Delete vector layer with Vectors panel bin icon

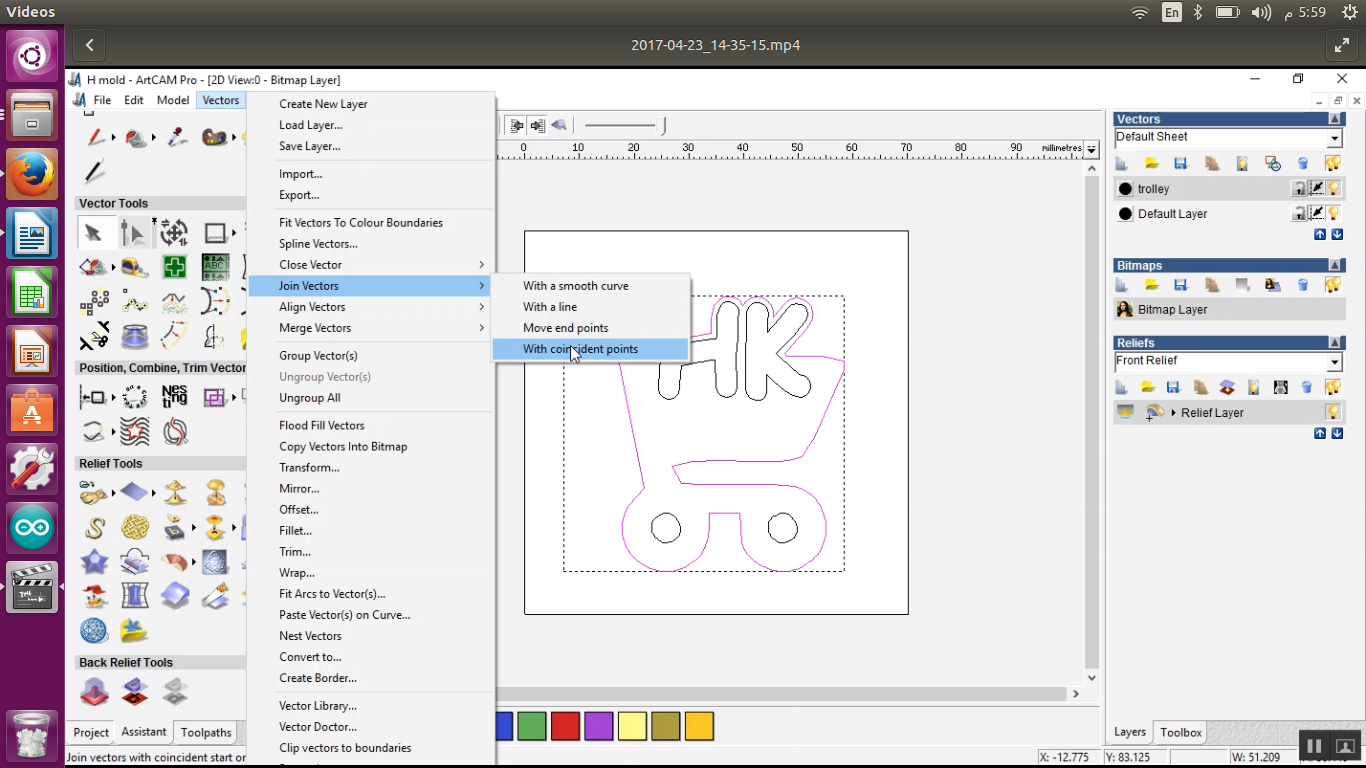point(1303,163)
